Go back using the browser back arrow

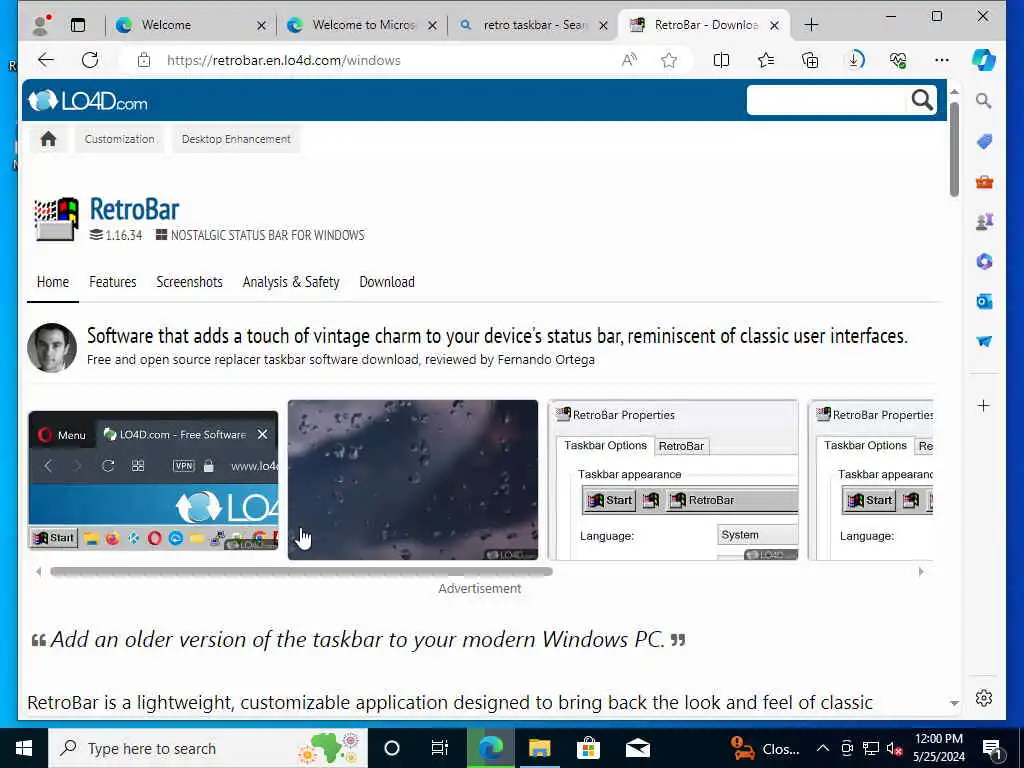(46, 60)
